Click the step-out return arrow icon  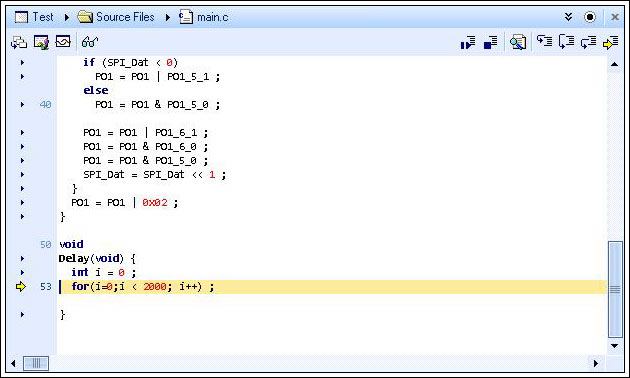(x=589, y=42)
